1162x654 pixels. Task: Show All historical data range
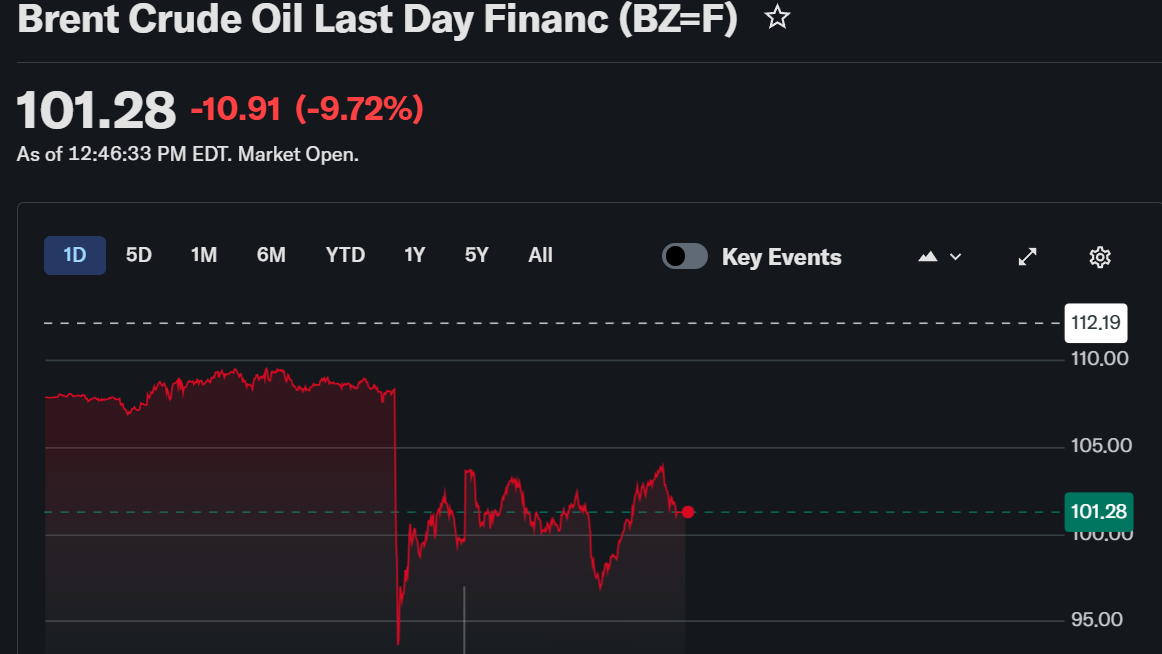tap(540, 255)
